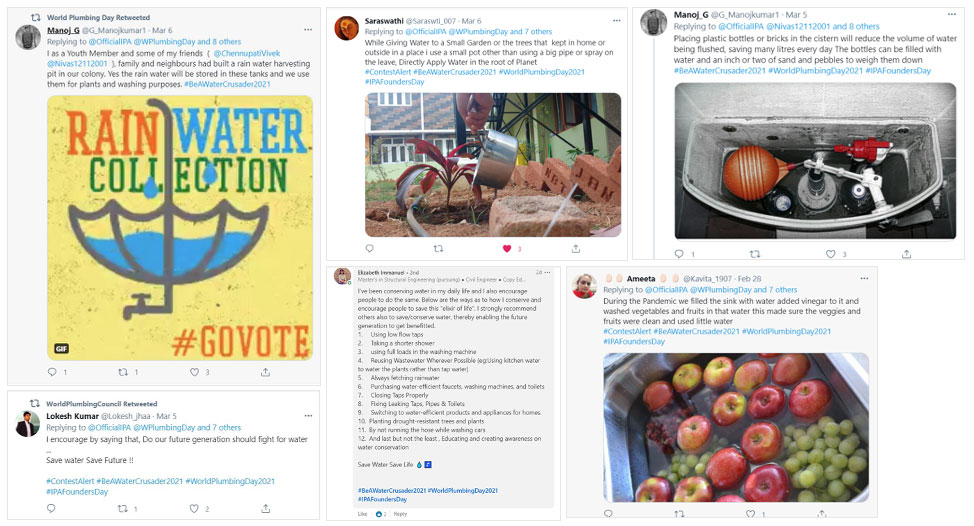Share Lokesh Kumar's tweet
The width and height of the screenshot is (974, 526).
point(265,509)
